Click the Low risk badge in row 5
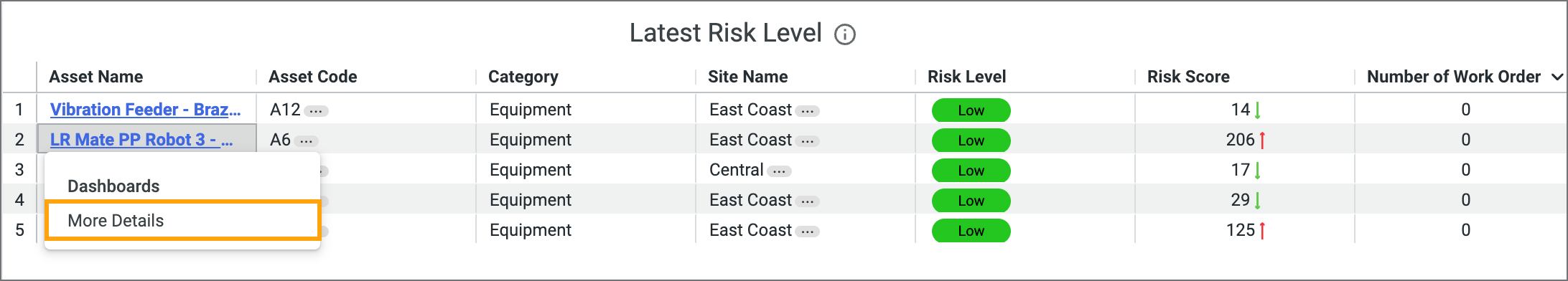The width and height of the screenshot is (1568, 281). pyautogui.click(x=971, y=231)
